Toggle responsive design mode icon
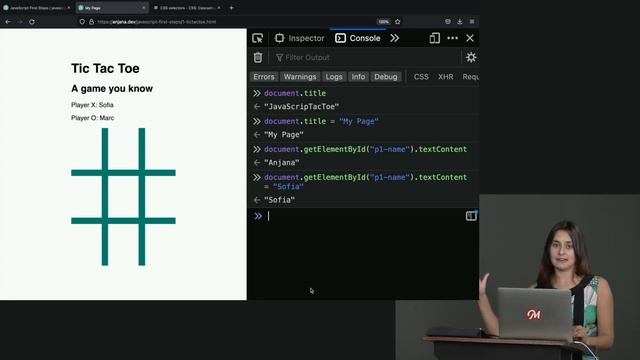Image resolution: width=640 pixels, height=360 pixels. coord(434,38)
